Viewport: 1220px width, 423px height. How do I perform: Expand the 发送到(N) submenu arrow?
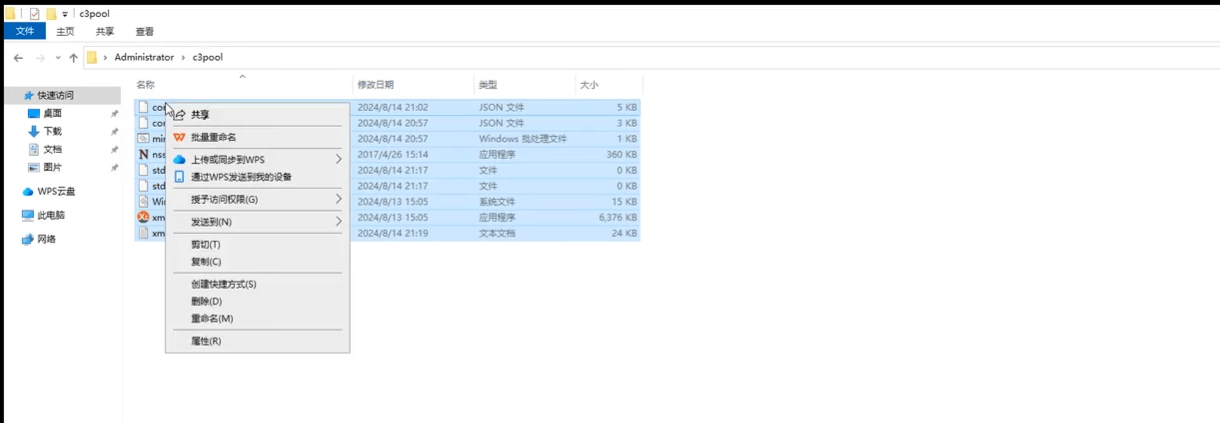(x=339, y=221)
